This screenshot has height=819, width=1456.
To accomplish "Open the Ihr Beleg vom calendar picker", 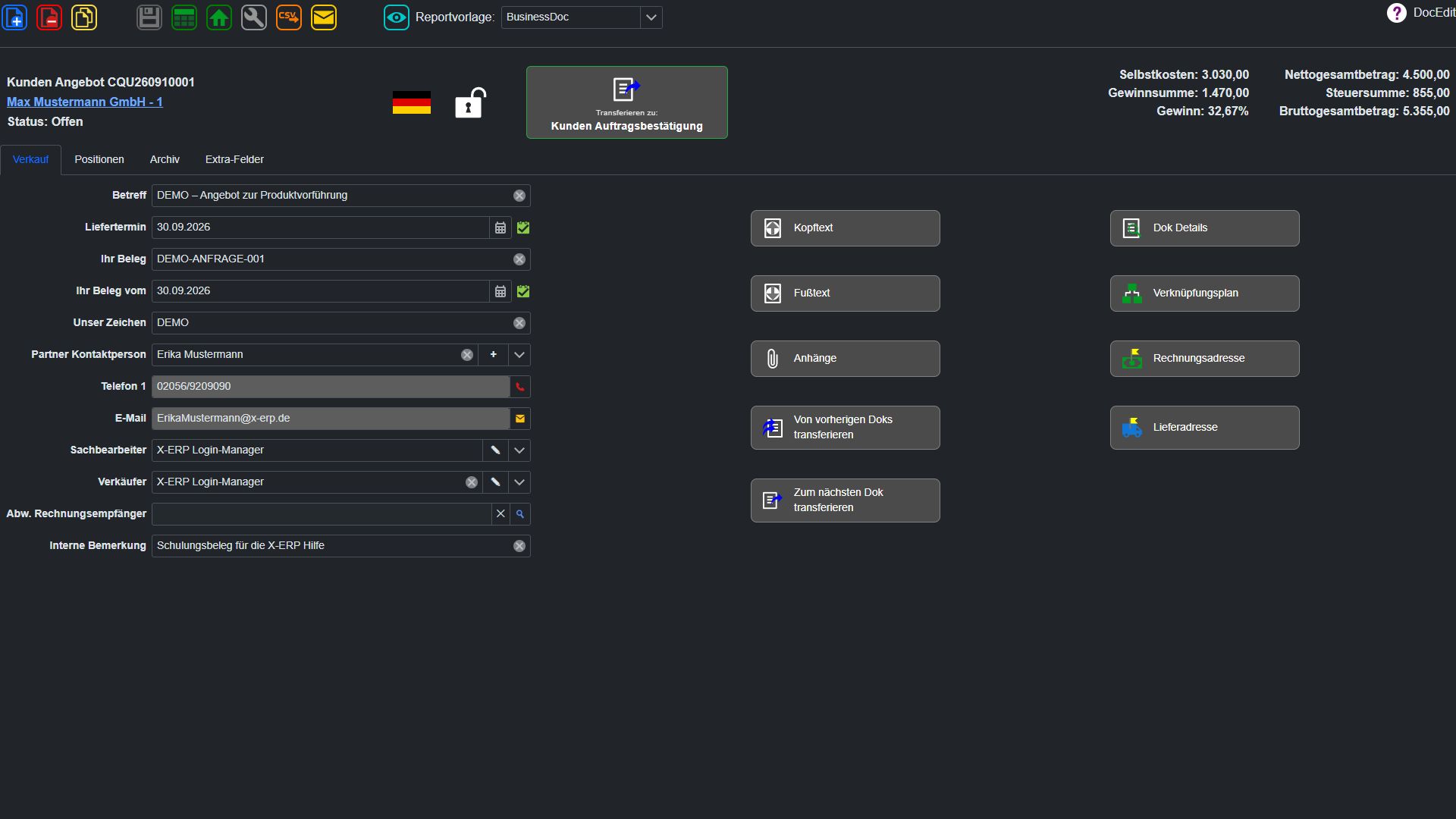I will [x=500, y=291].
